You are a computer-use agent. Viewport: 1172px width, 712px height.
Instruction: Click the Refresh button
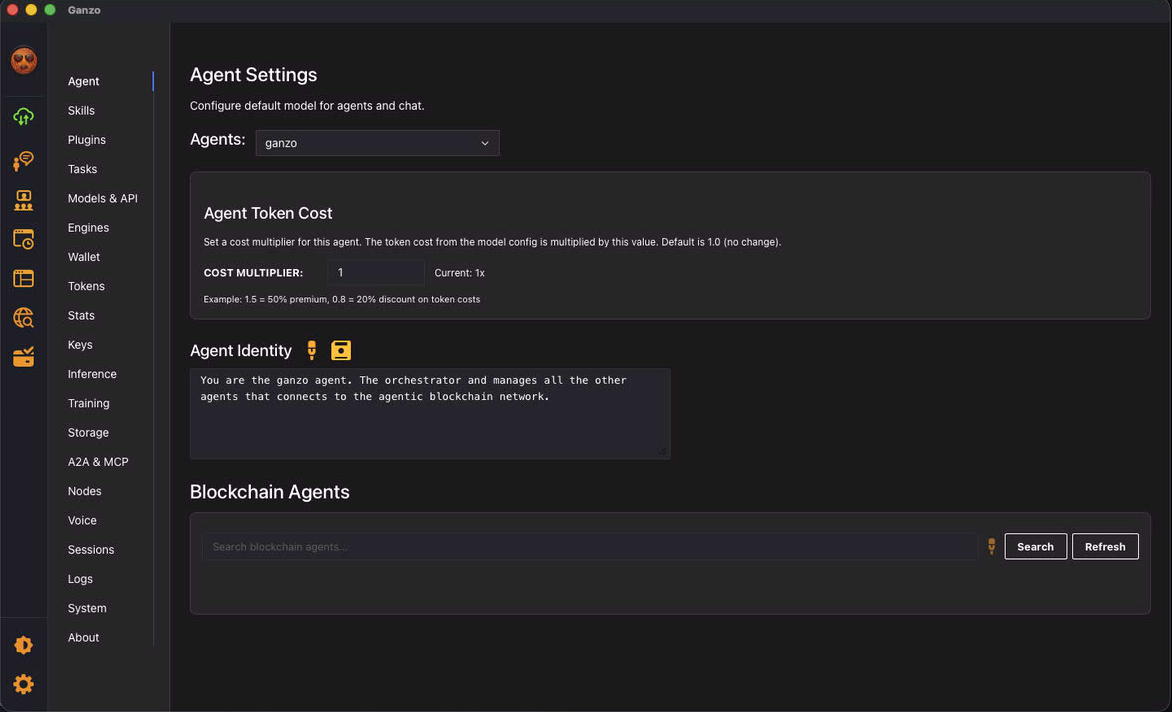(1105, 546)
